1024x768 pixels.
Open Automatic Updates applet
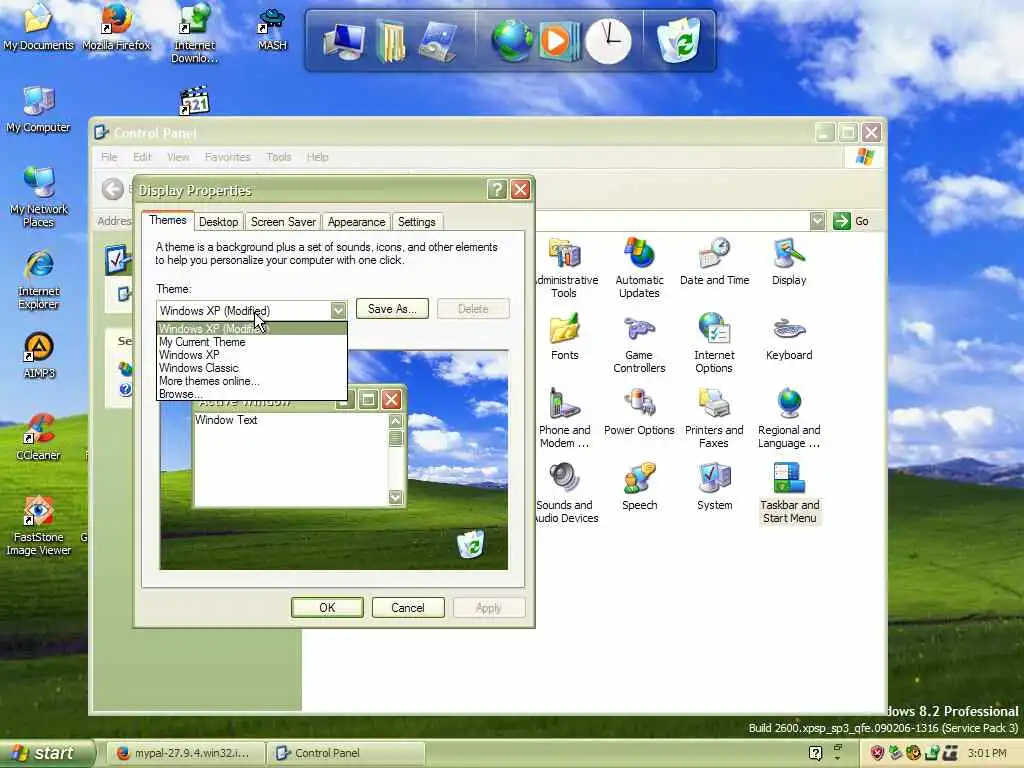tap(639, 268)
